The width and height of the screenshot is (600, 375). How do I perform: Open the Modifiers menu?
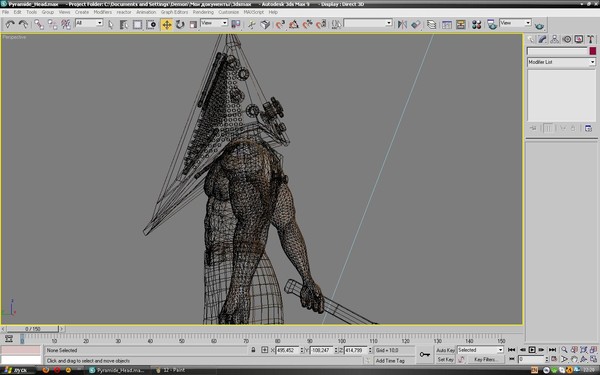pos(103,12)
